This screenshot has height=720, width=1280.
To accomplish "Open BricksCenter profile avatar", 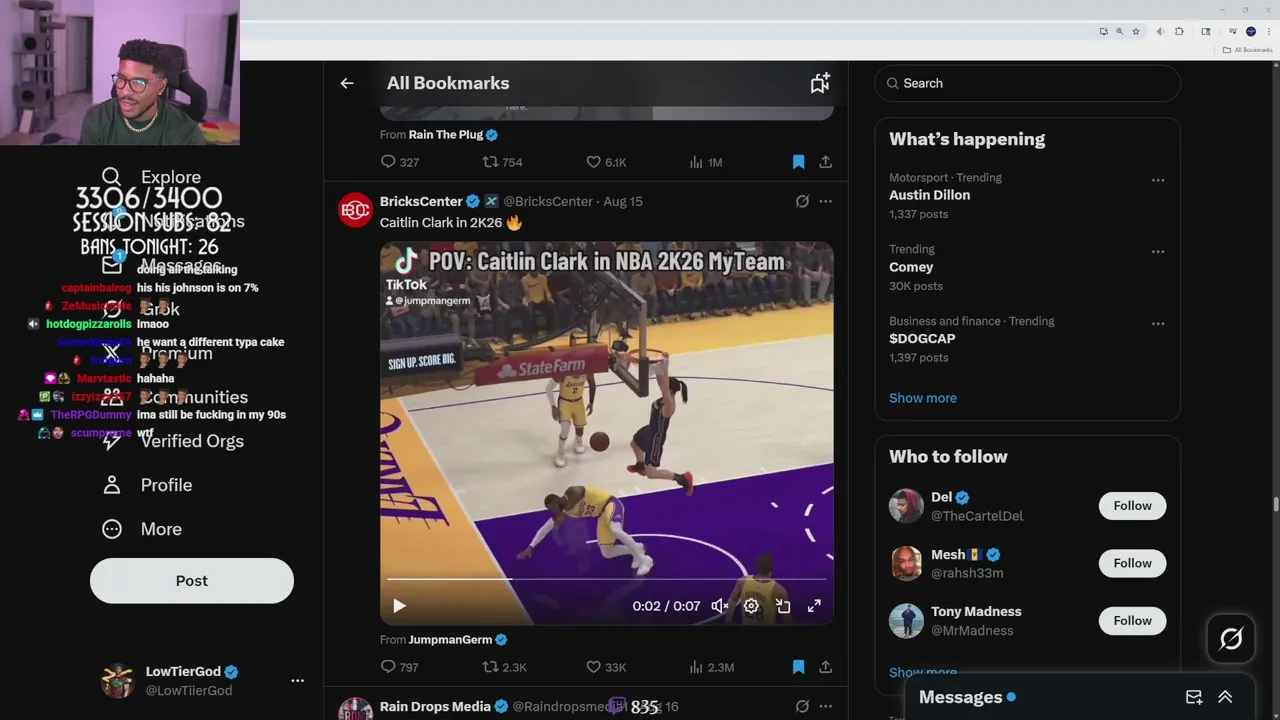I will pyautogui.click(x=355, y=210).
